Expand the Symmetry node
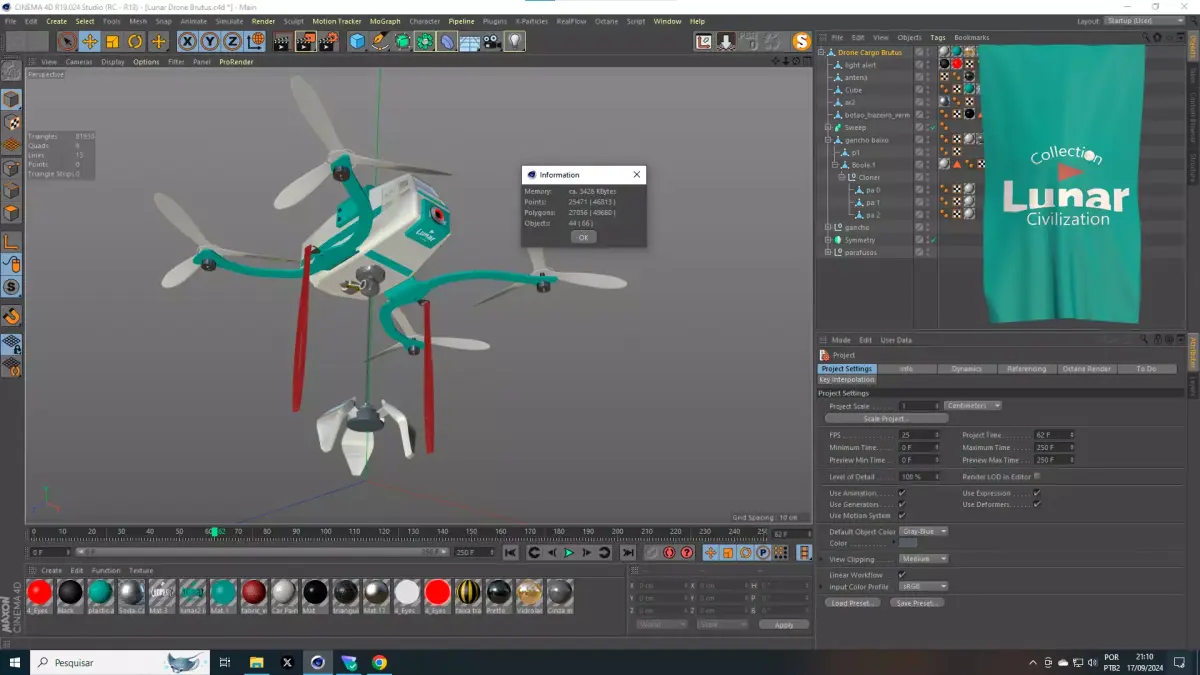The height and width of the screenshot is (675, 1200). [828, 240]
